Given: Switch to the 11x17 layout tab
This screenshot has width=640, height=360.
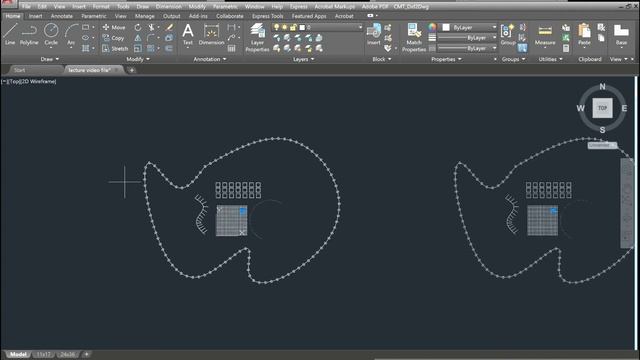Looking at the screenshot, I should coord(44,354).
